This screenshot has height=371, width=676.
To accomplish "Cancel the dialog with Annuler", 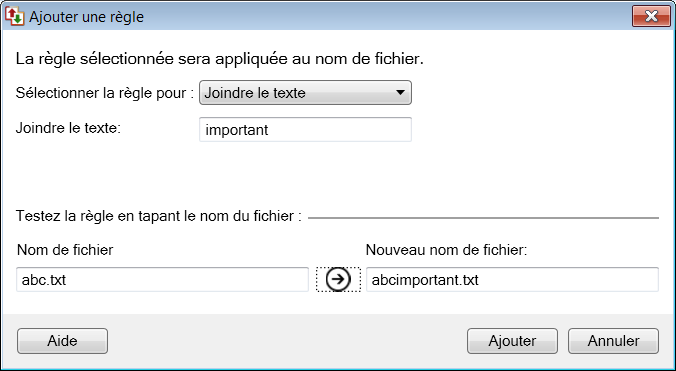I will click(613, 341).
